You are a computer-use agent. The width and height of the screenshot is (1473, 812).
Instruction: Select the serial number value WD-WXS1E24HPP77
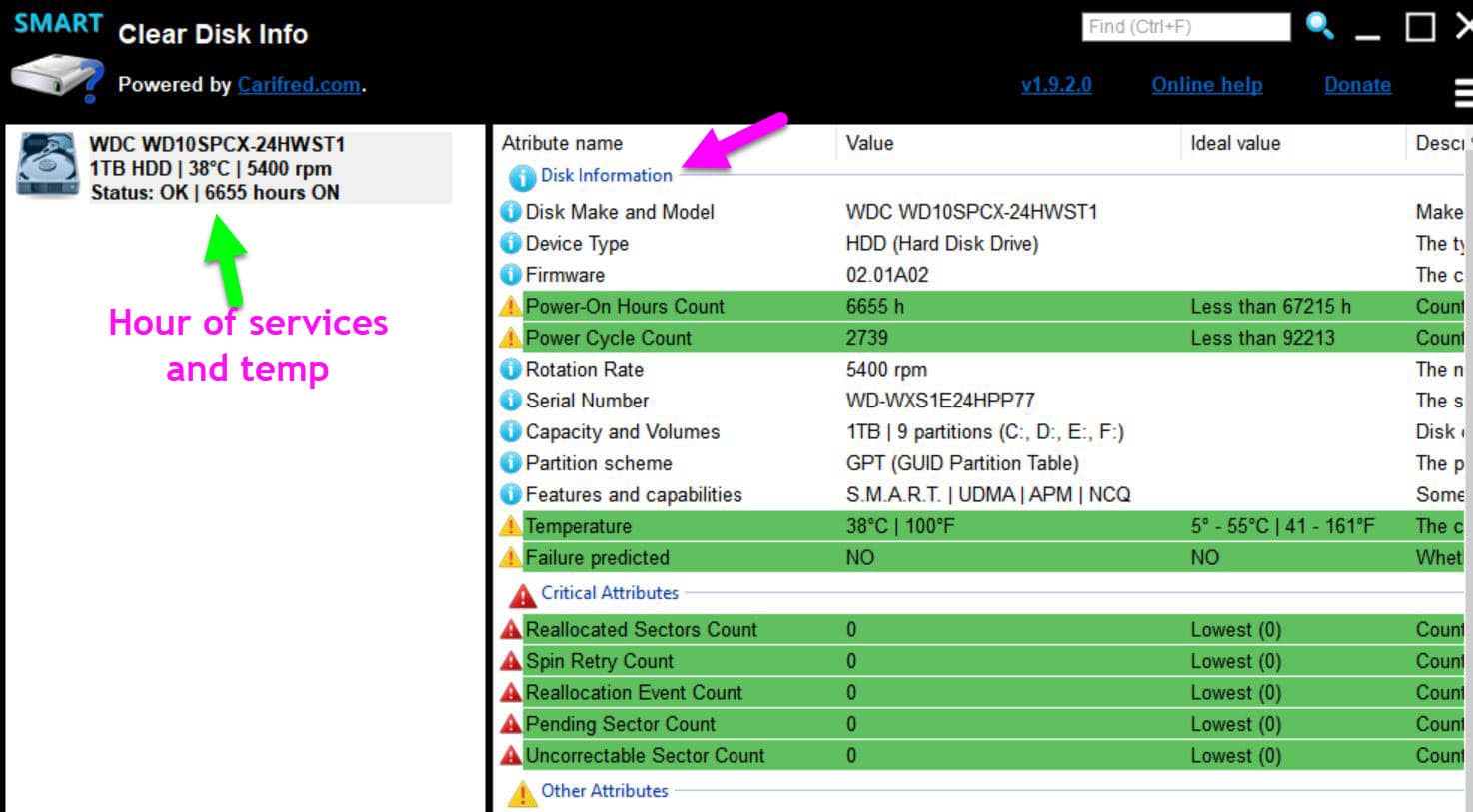[x=940, y=401]
